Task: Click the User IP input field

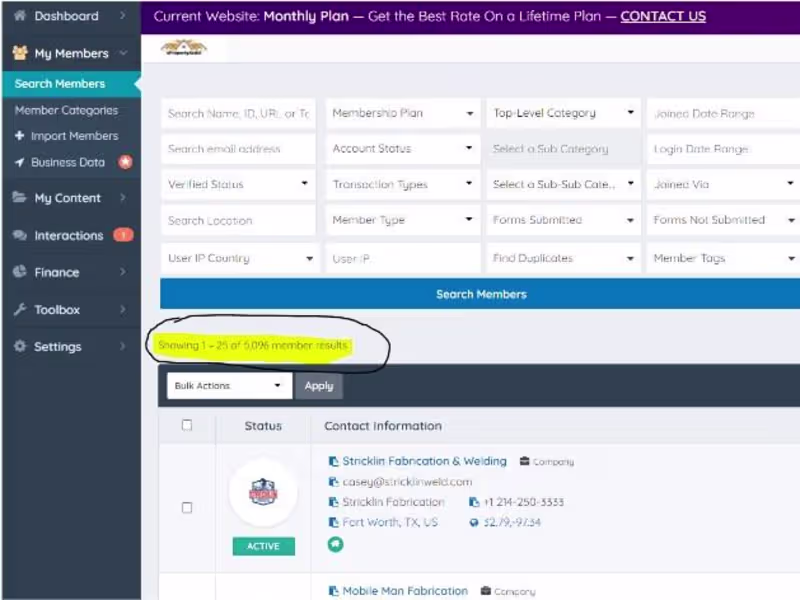Action: (x=403, y=259)
